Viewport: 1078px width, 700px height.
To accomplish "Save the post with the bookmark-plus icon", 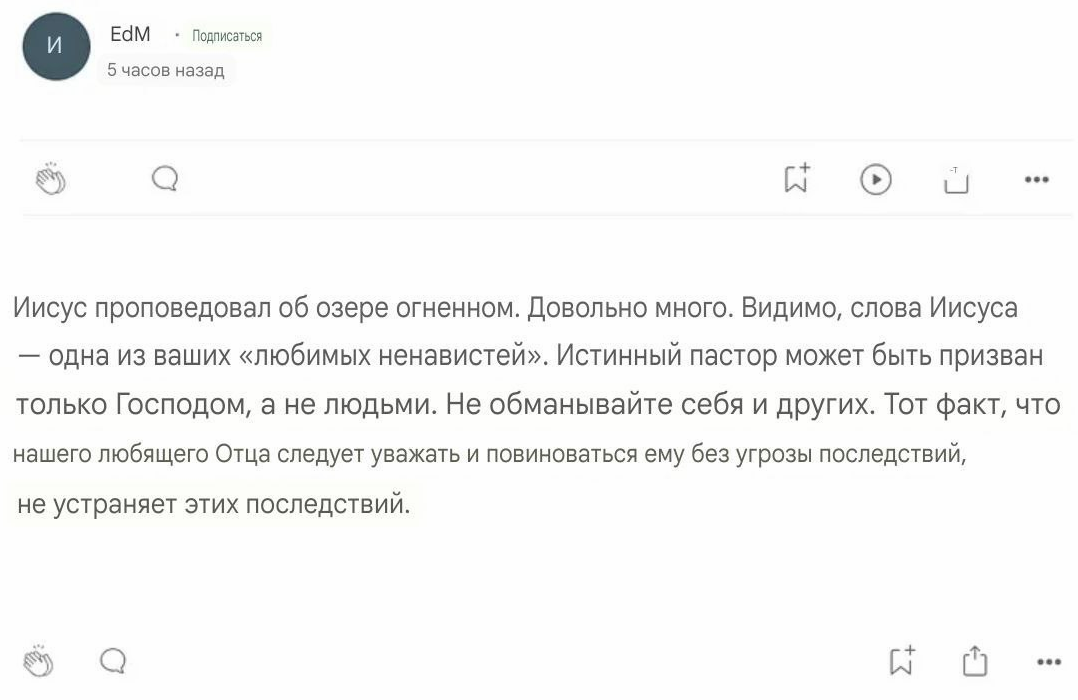I will pyautogui.click(x=796, y=178).
